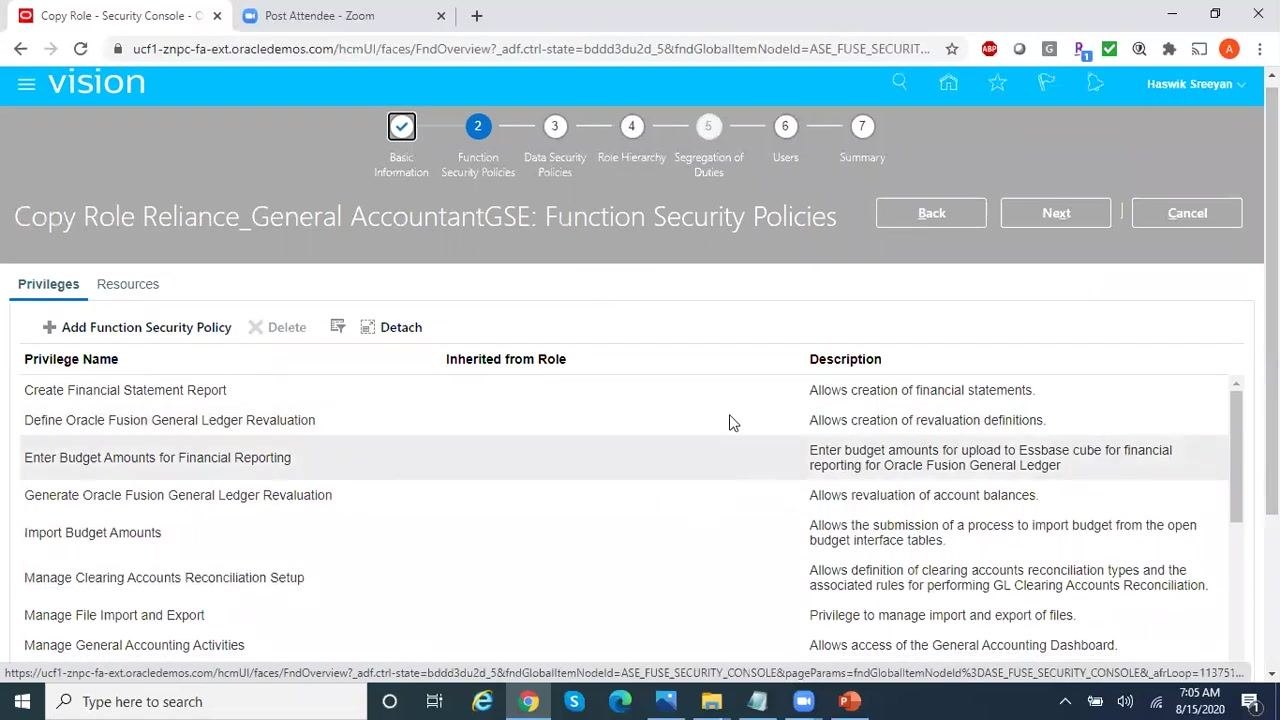This screenshot has width=1280, height=720.
Task: Open Skype from the Windows taskbar
Action: [x=574, y=701]
